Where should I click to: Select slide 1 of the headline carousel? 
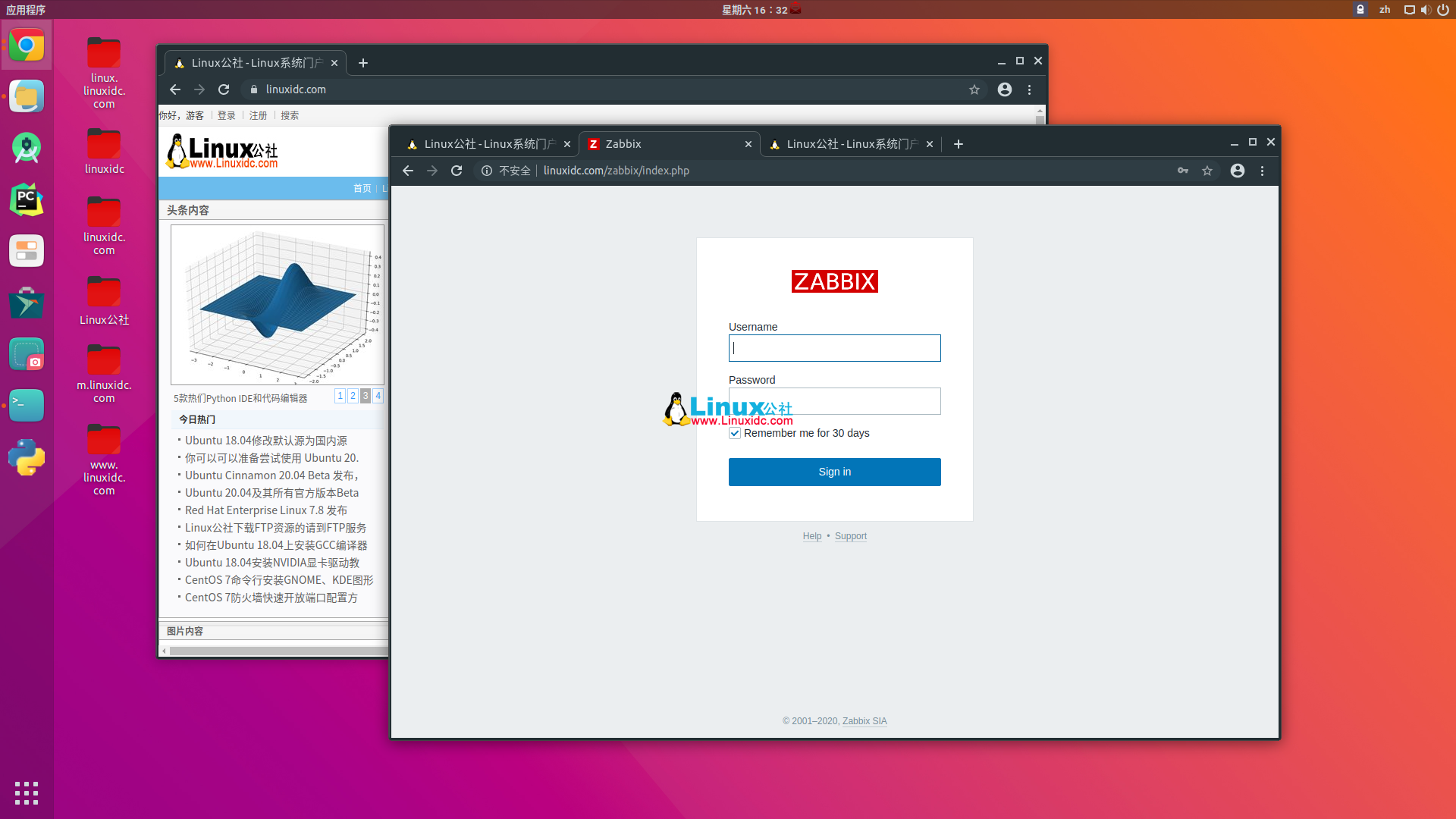point(340,396)
